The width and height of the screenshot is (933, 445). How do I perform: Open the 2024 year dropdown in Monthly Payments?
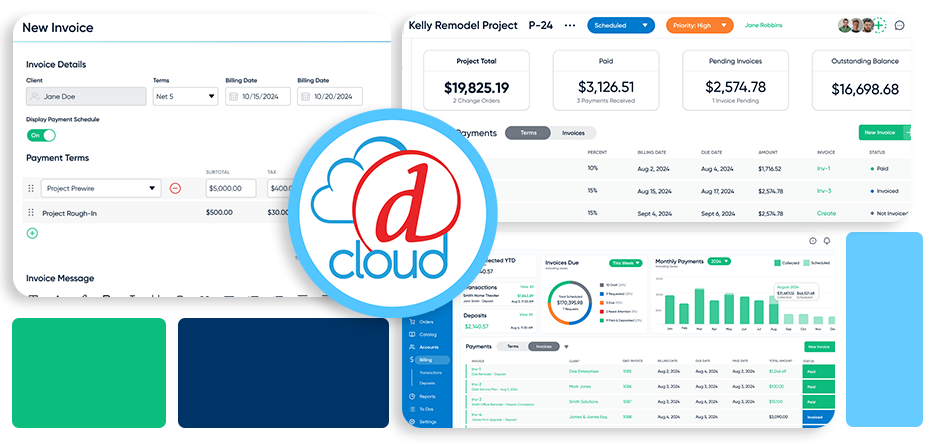[719, 261]
